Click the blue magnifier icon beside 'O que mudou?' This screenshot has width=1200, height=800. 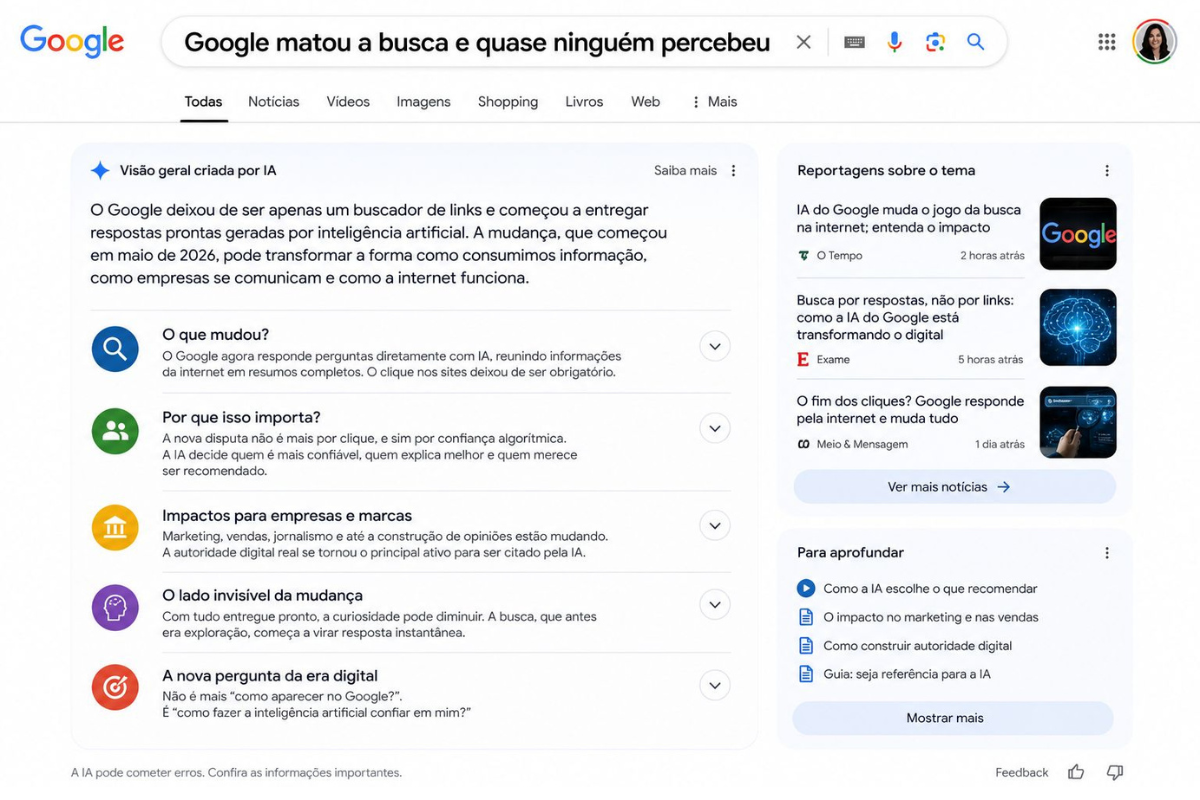[115, 348]
